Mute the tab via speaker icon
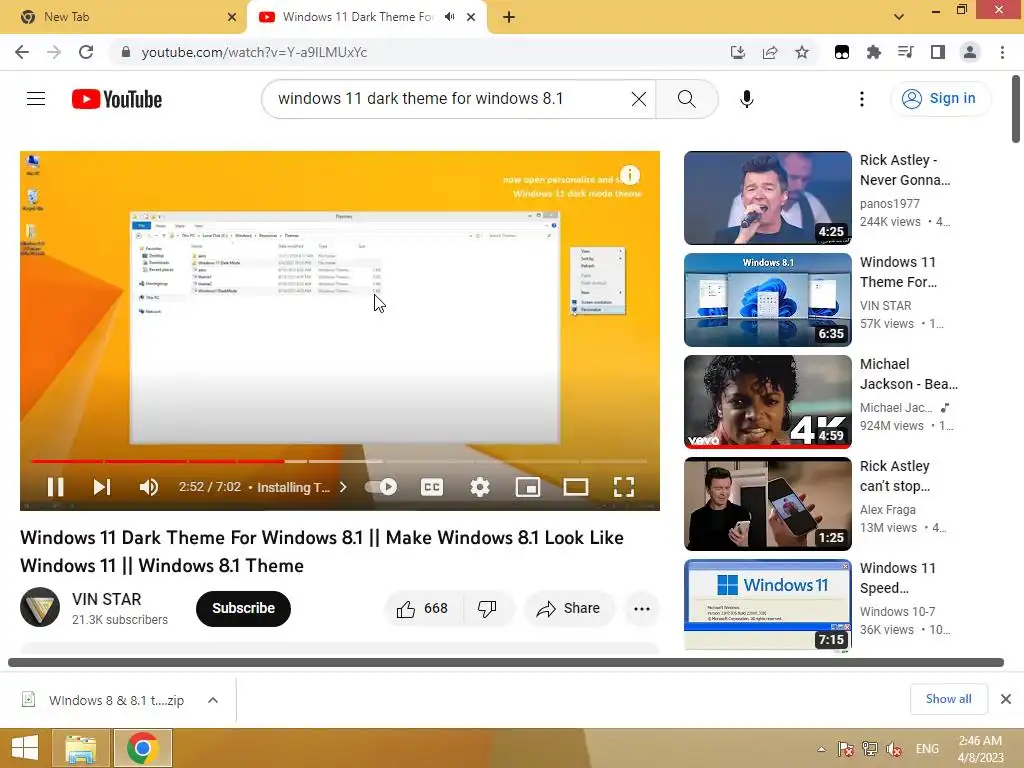 (x=449, y=17)
